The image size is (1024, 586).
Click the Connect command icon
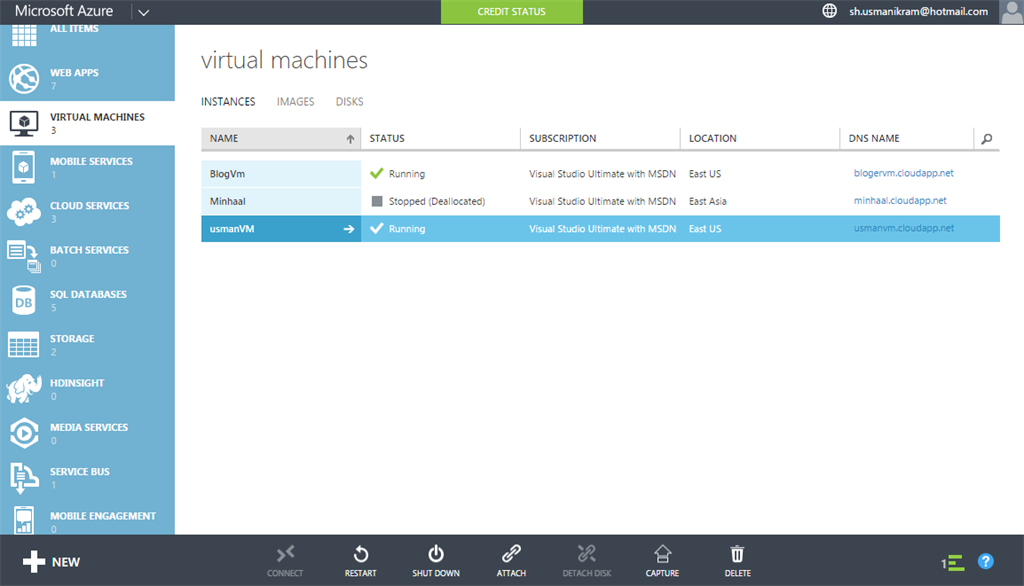click(x=285, y=554)
